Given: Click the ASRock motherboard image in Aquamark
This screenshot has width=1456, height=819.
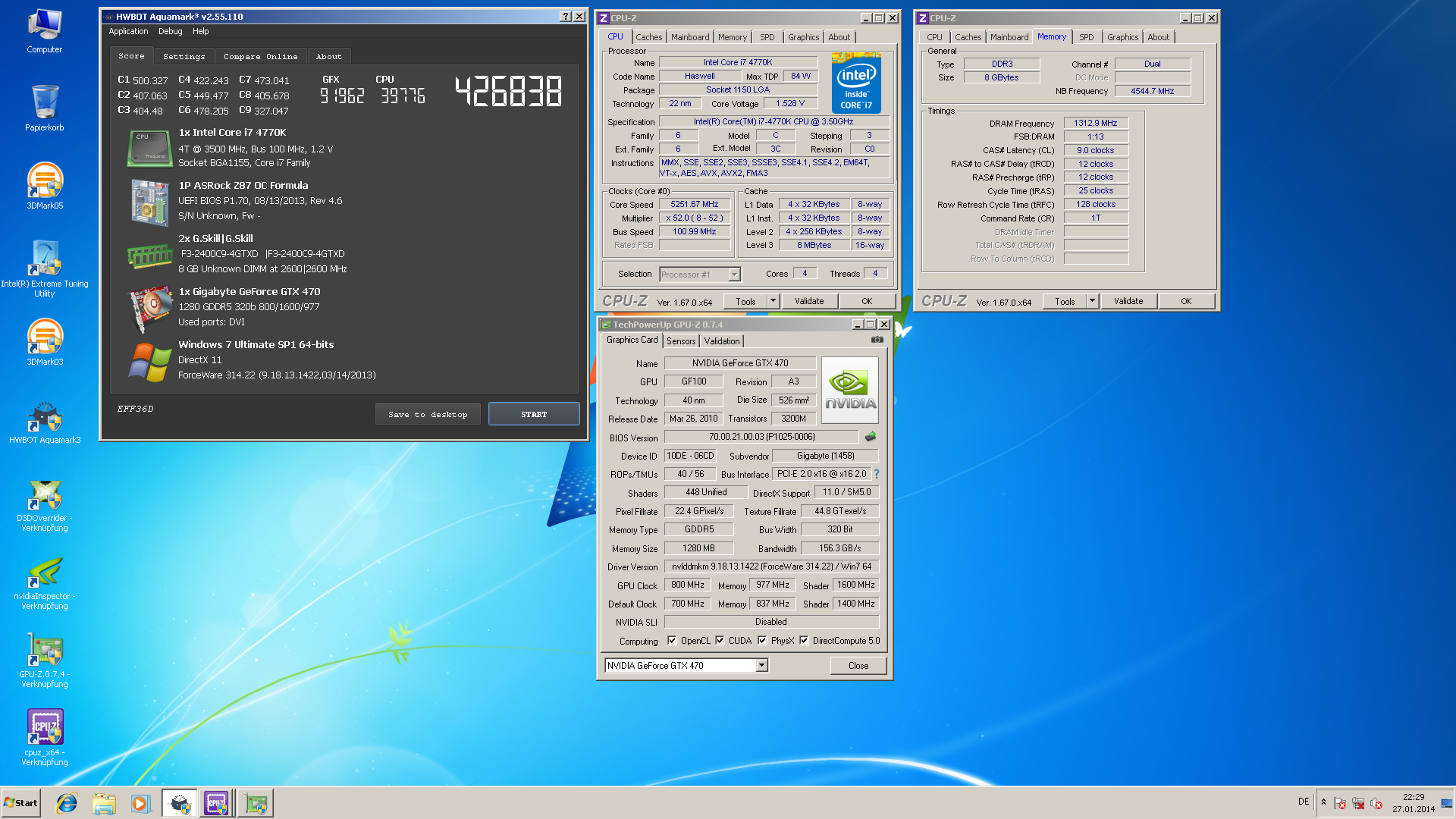Looking at the screenshot, I should 149,202.
